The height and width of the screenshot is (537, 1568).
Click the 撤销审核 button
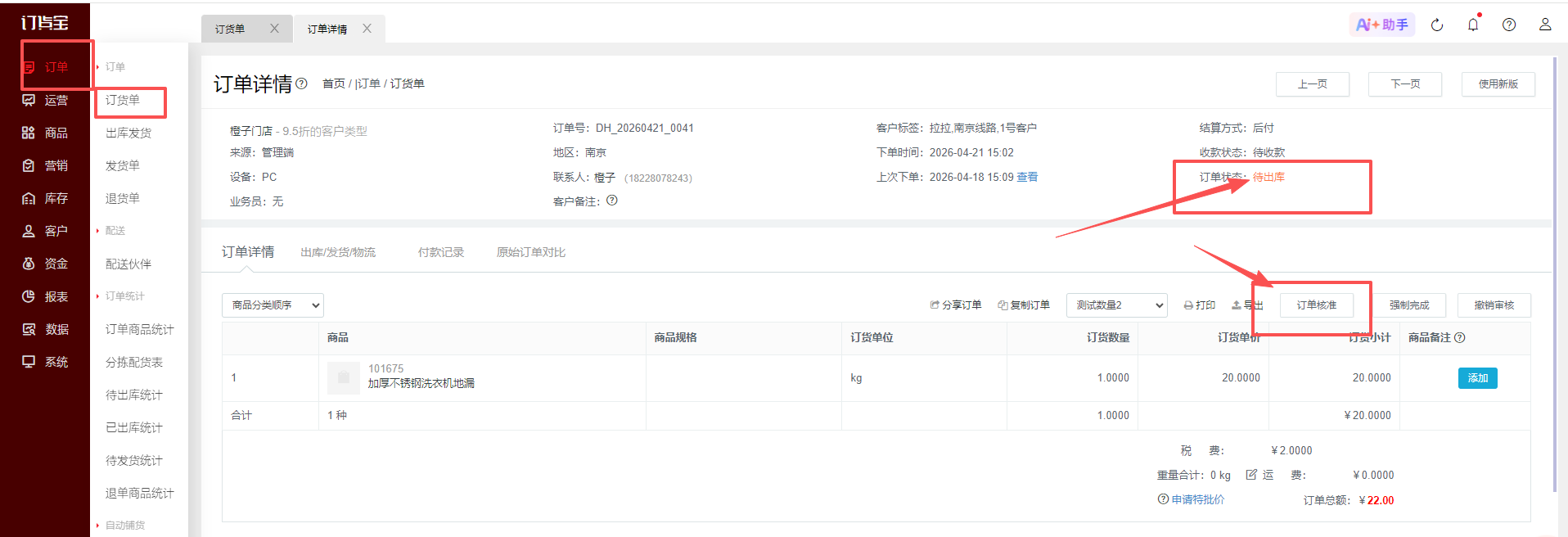[x=1494, y=305]
